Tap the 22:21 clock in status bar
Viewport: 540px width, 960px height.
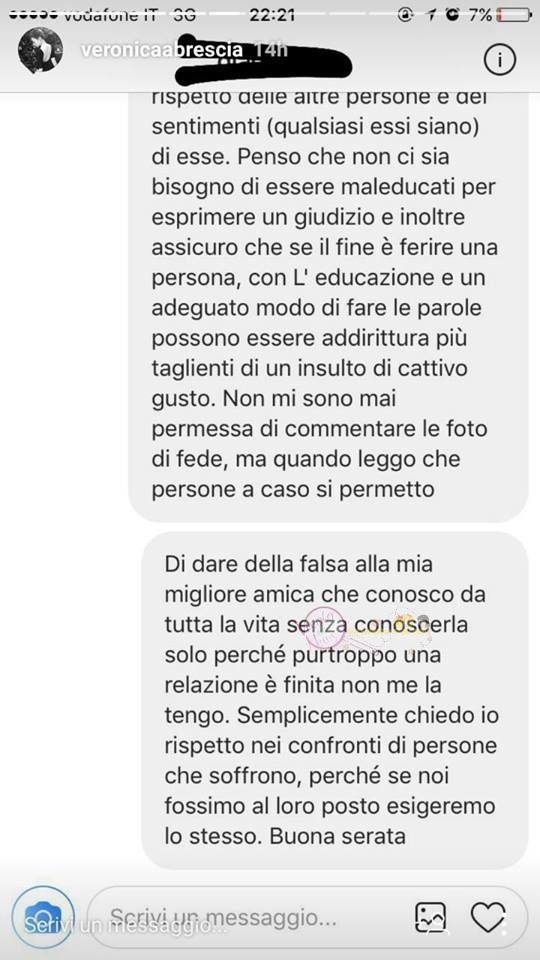pos(272,15)
